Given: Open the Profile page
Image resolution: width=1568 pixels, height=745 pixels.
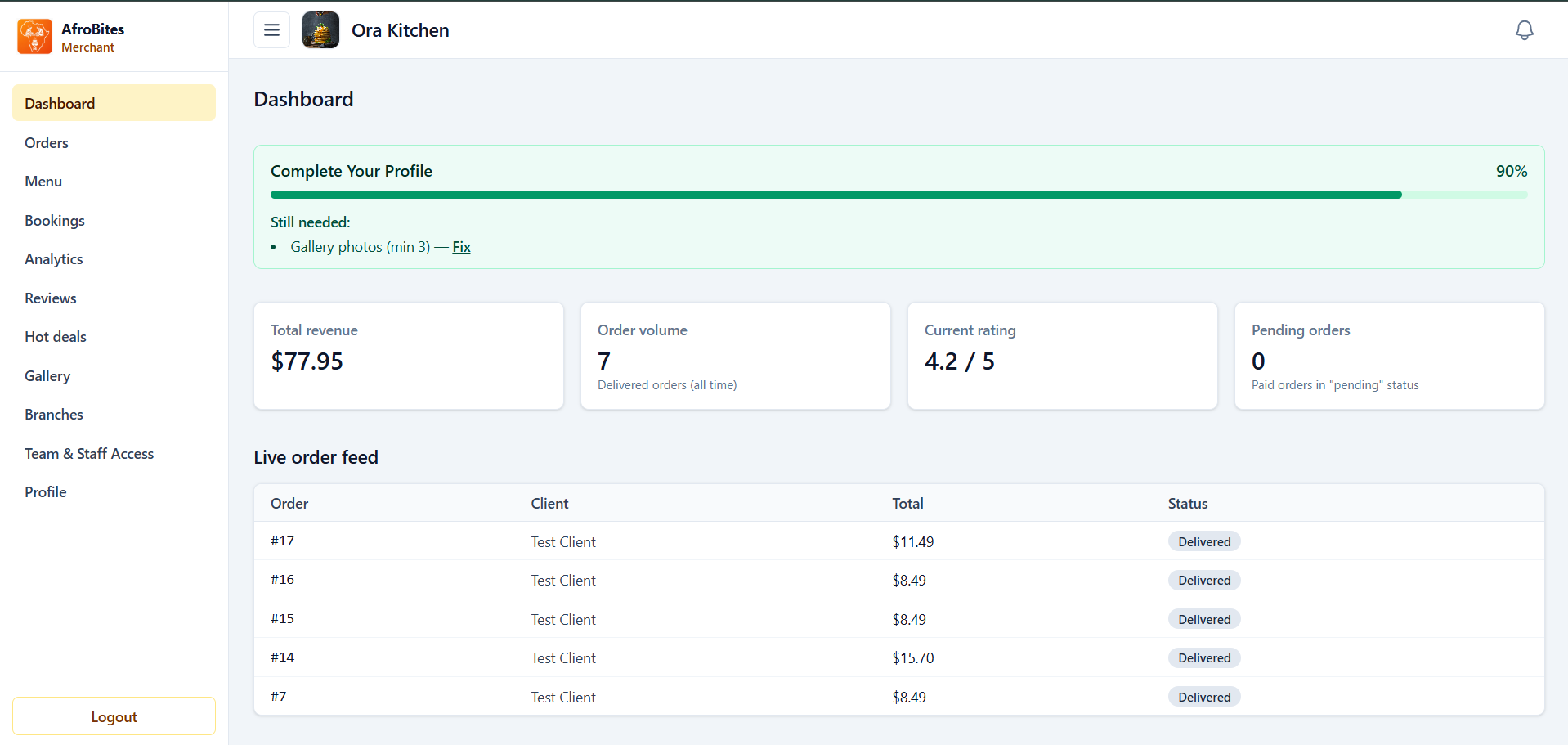Looking at the screenshot, I should 114,491.
